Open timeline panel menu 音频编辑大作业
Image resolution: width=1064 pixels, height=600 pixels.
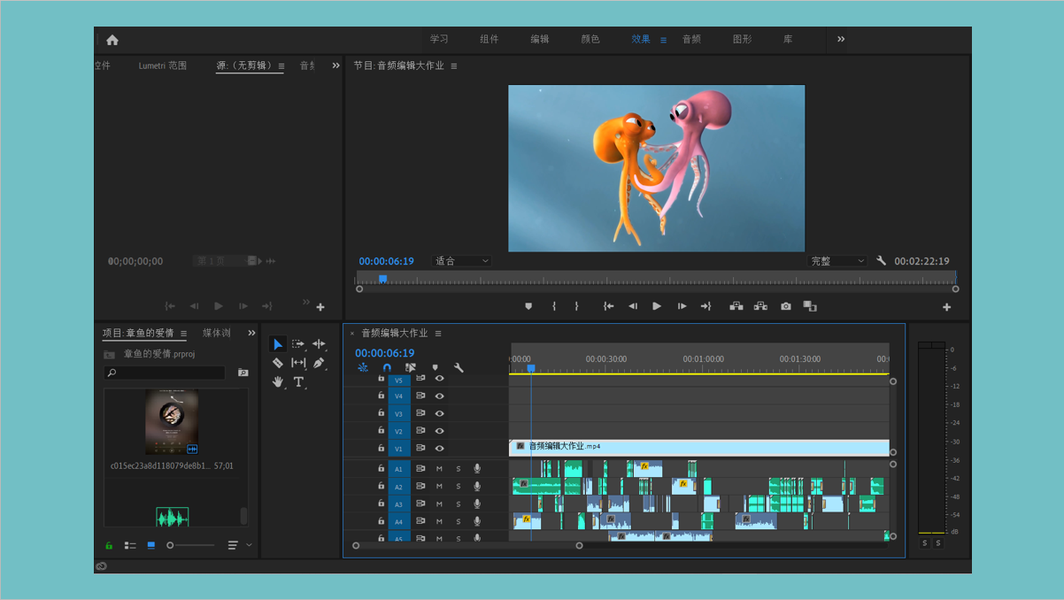pos(438,333)
